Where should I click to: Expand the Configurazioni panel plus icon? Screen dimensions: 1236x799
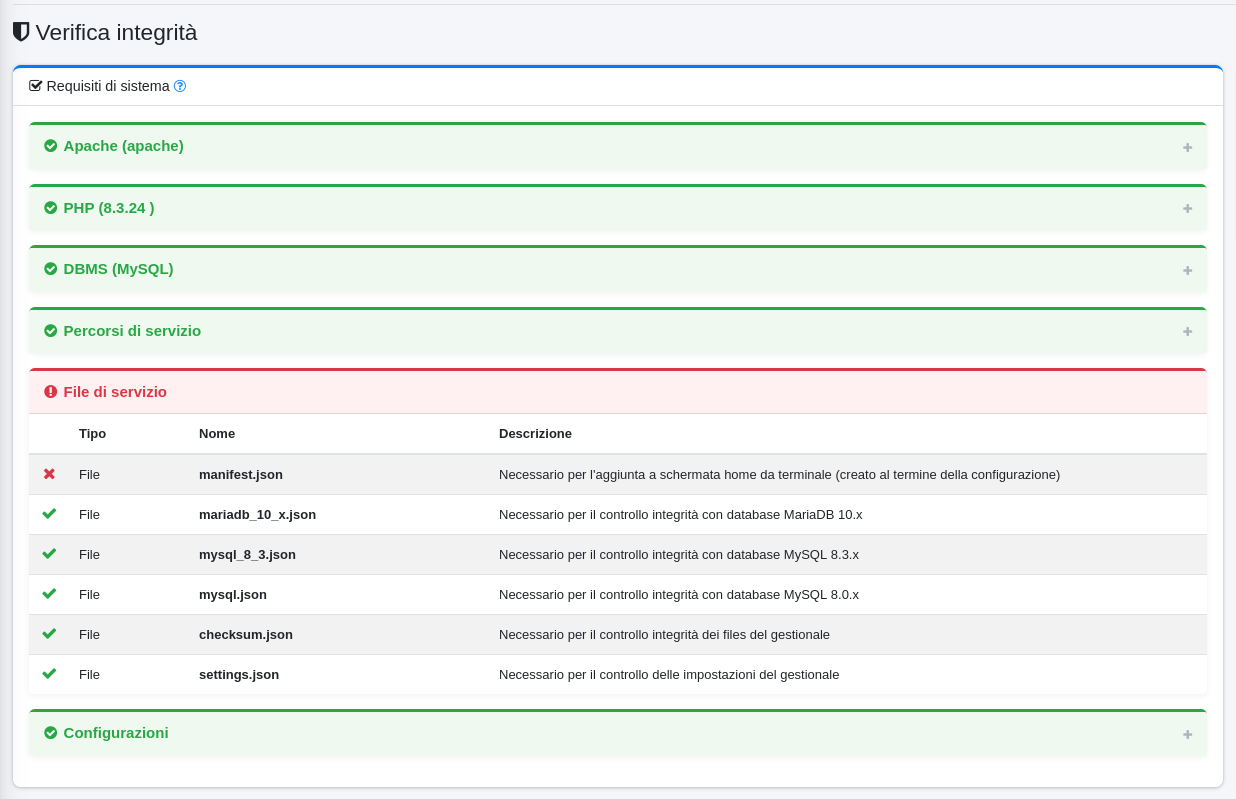pos(1187,734)
